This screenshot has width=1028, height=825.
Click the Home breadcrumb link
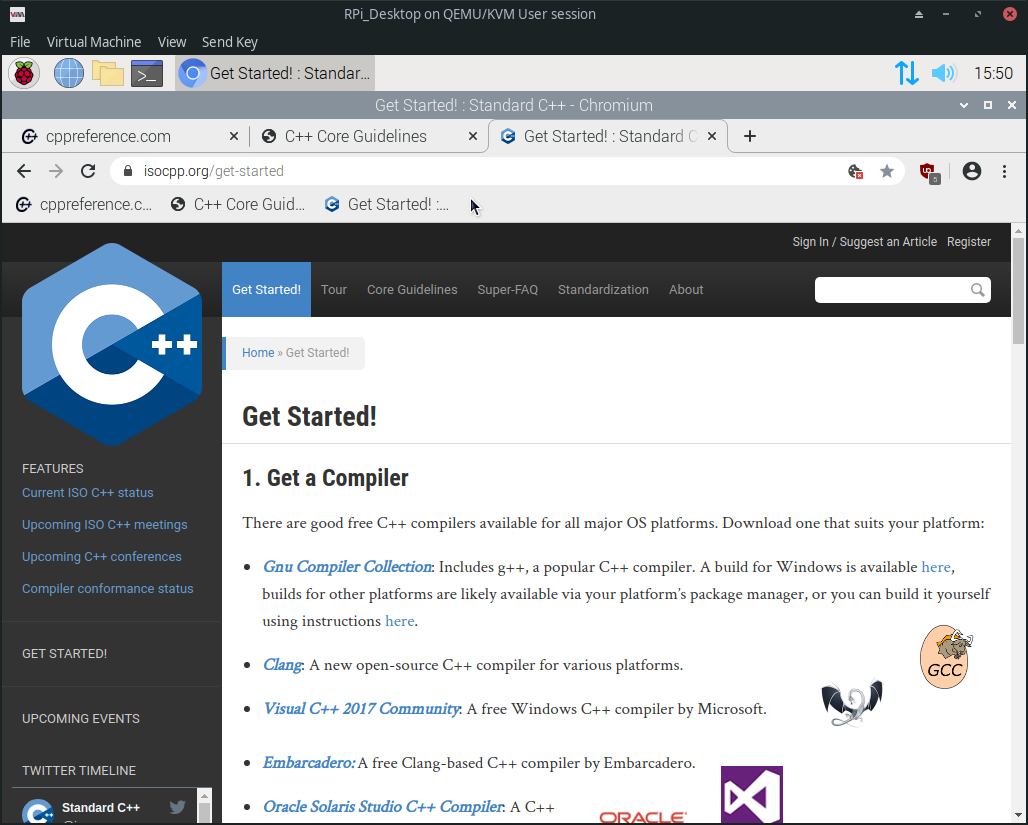click(x=258, y=353)
